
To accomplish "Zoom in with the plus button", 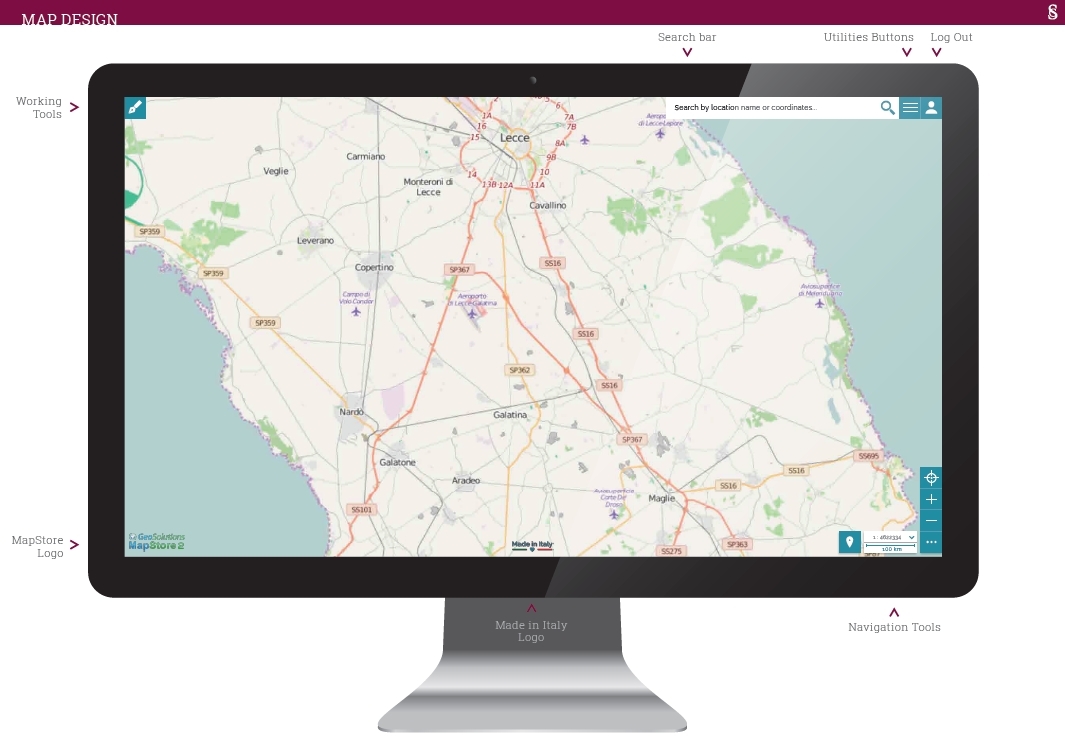I will 931,499.
